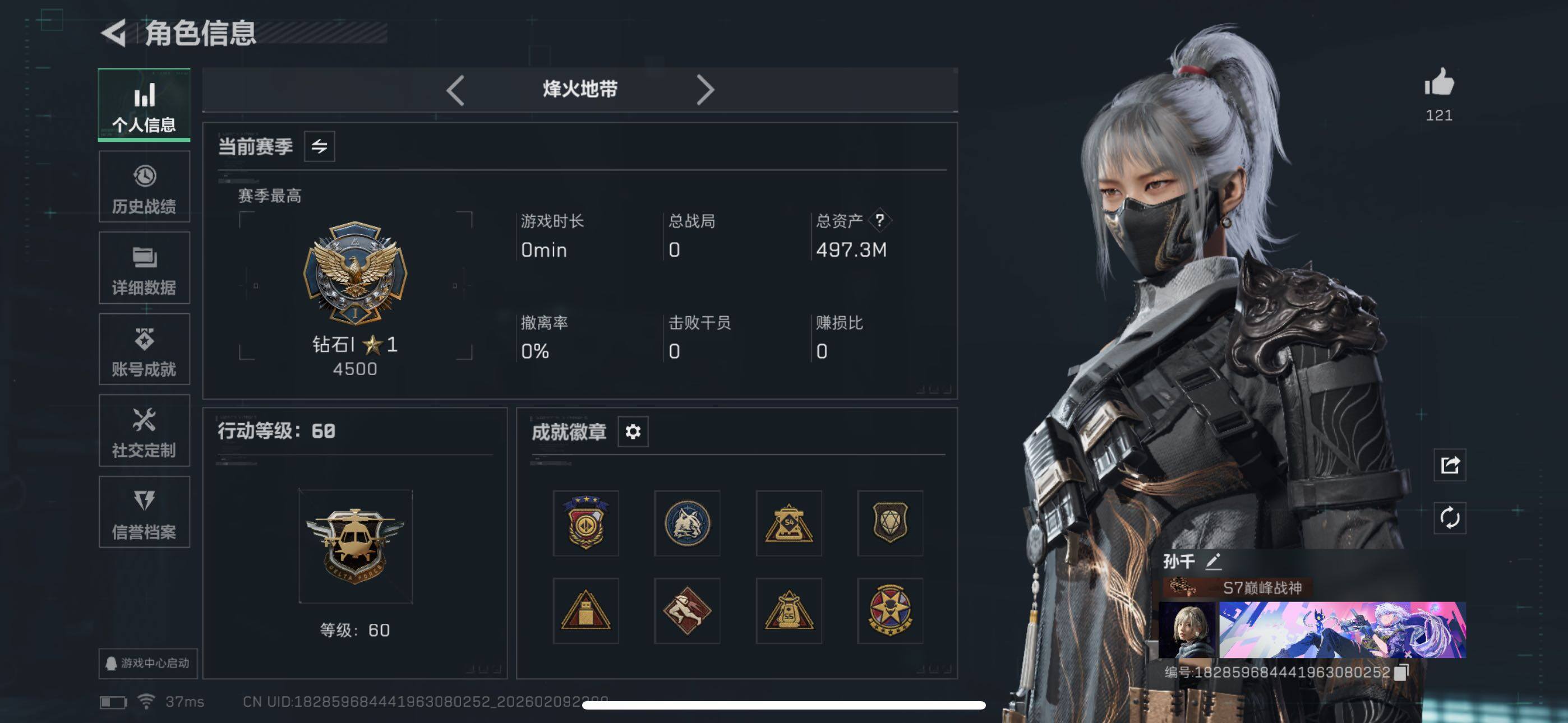Viewport: 1568px width, 723px height.
Task: Toggle 当前赛季 season switch button
Action: pyautogui.click(x=319, y=146)
